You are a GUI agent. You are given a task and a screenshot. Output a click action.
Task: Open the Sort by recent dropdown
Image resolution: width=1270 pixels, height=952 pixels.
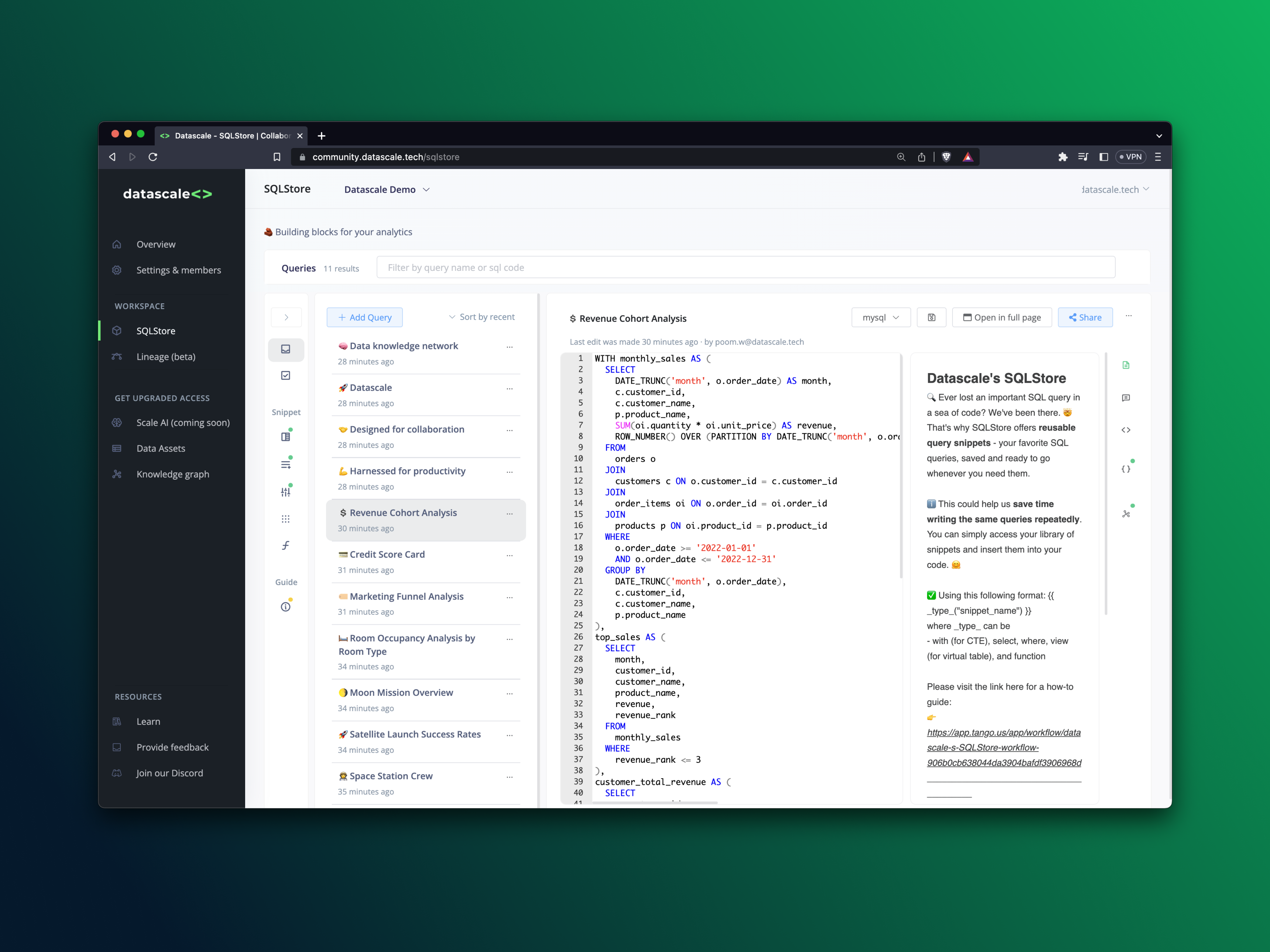481,317
